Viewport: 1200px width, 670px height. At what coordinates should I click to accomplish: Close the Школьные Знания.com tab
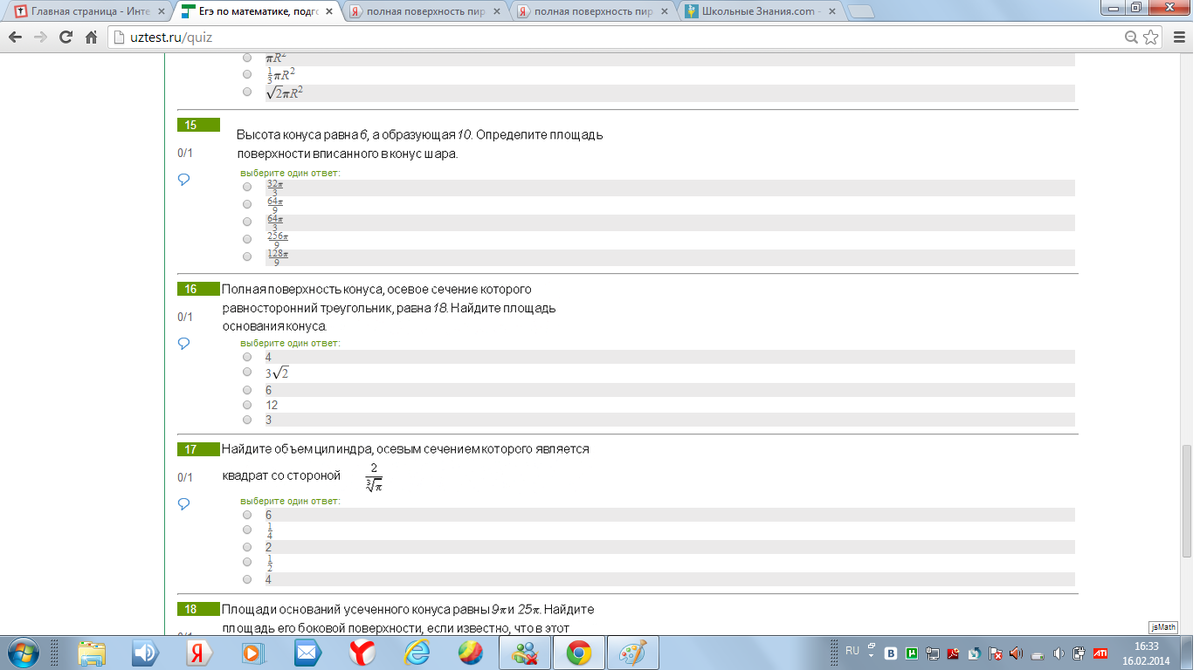(x=832, y=12)
